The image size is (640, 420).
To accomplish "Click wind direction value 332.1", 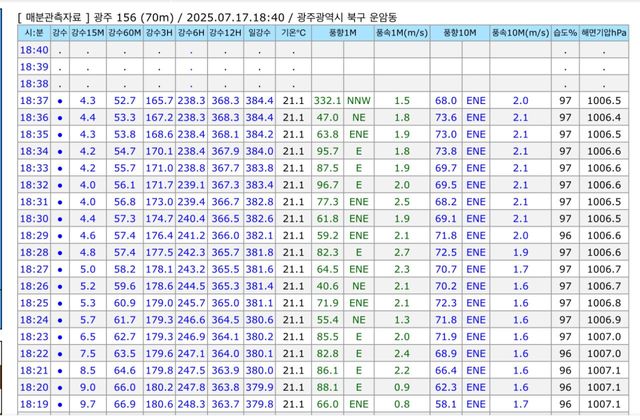I will [327, 100].
